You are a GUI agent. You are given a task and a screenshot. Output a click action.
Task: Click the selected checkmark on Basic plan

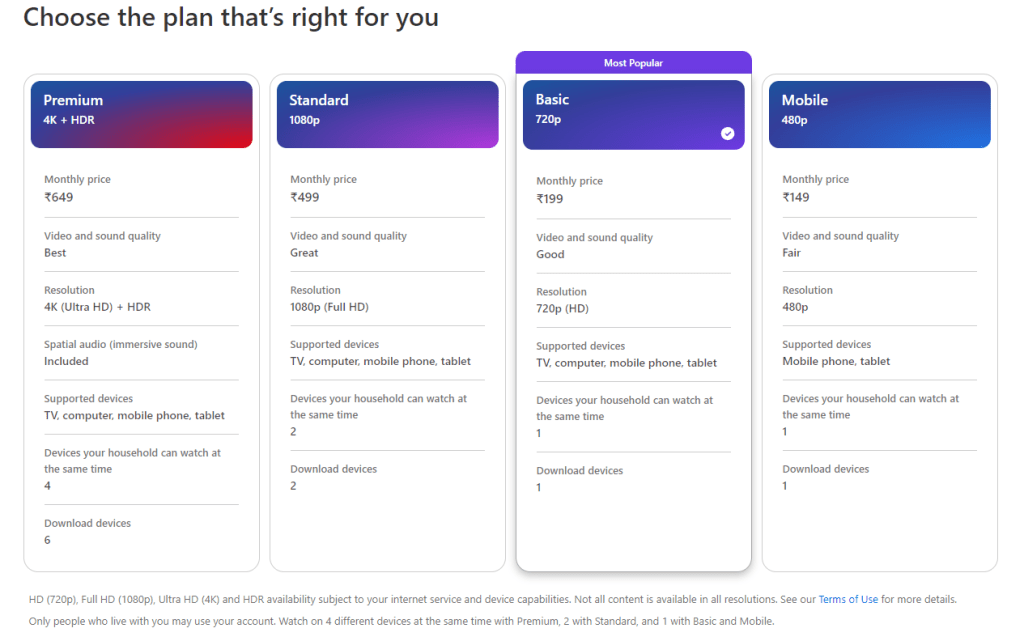(727, 133)
